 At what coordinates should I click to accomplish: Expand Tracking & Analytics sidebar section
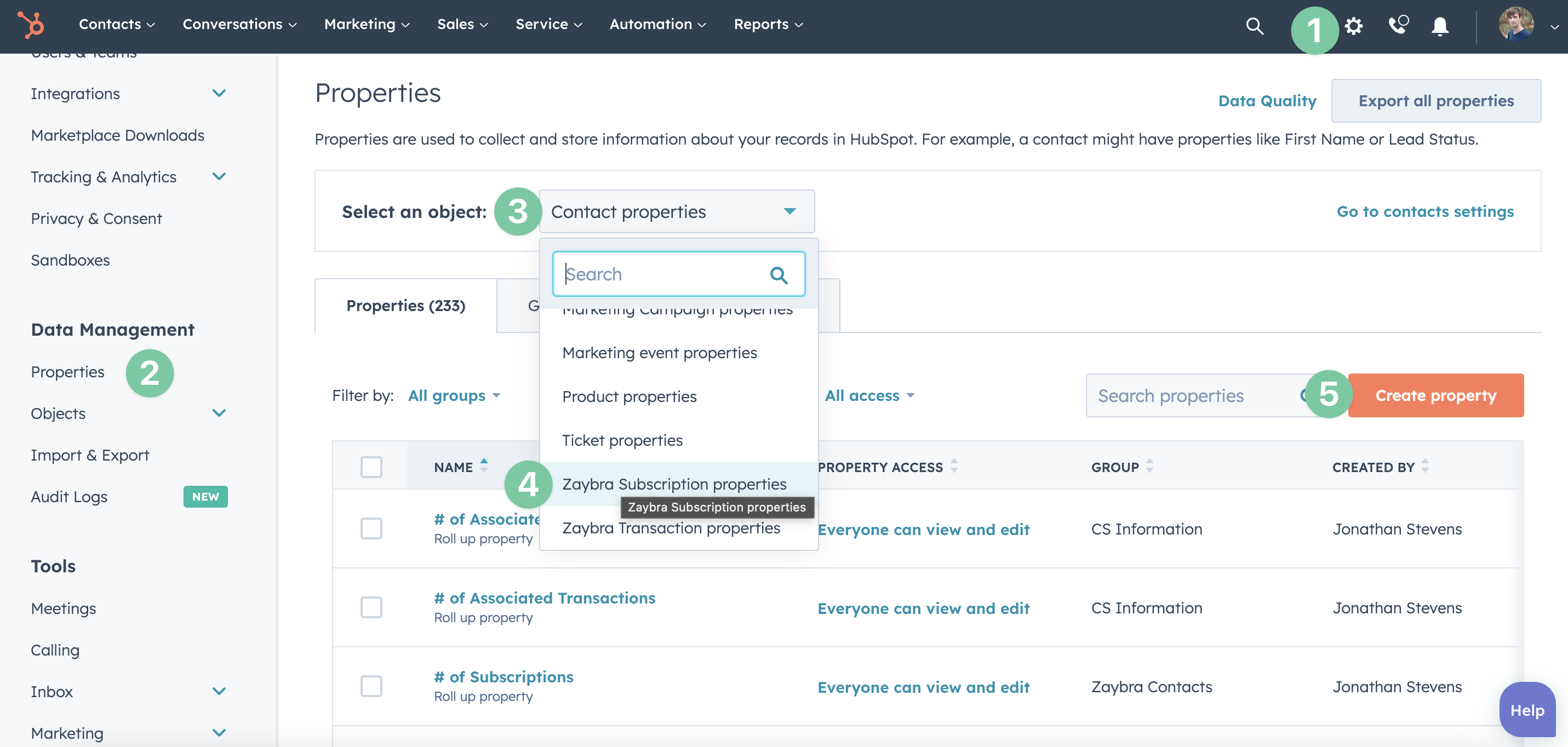coord(219,176)
